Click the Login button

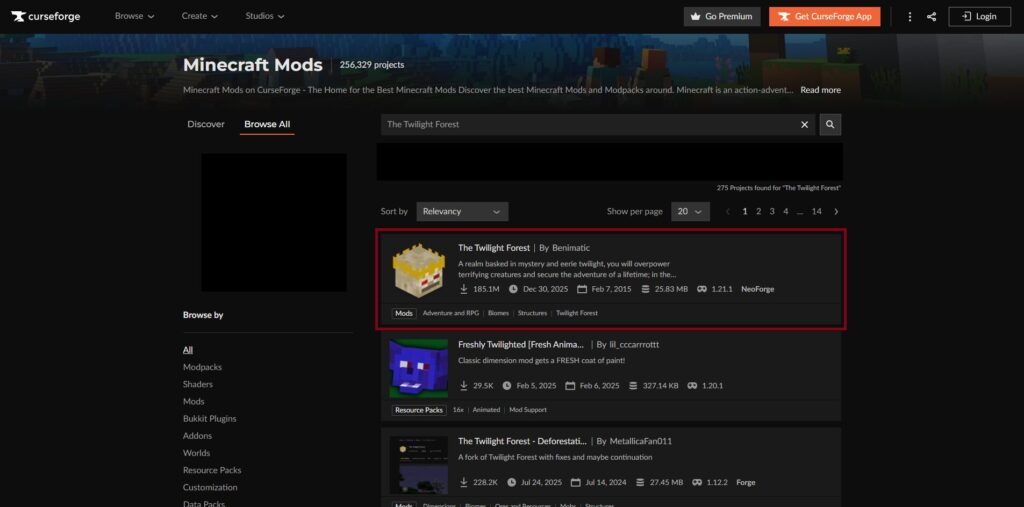(979, 16)
